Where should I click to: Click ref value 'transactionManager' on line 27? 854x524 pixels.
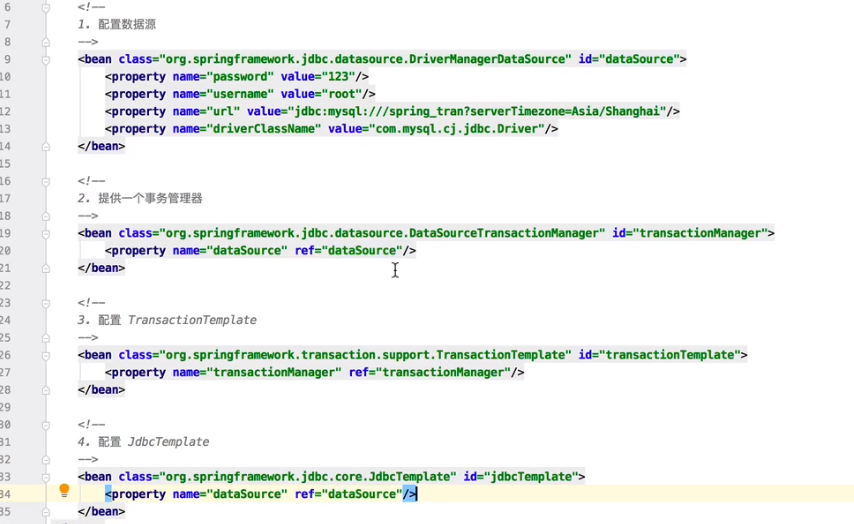pyautogui.click(x=443, y=373)
